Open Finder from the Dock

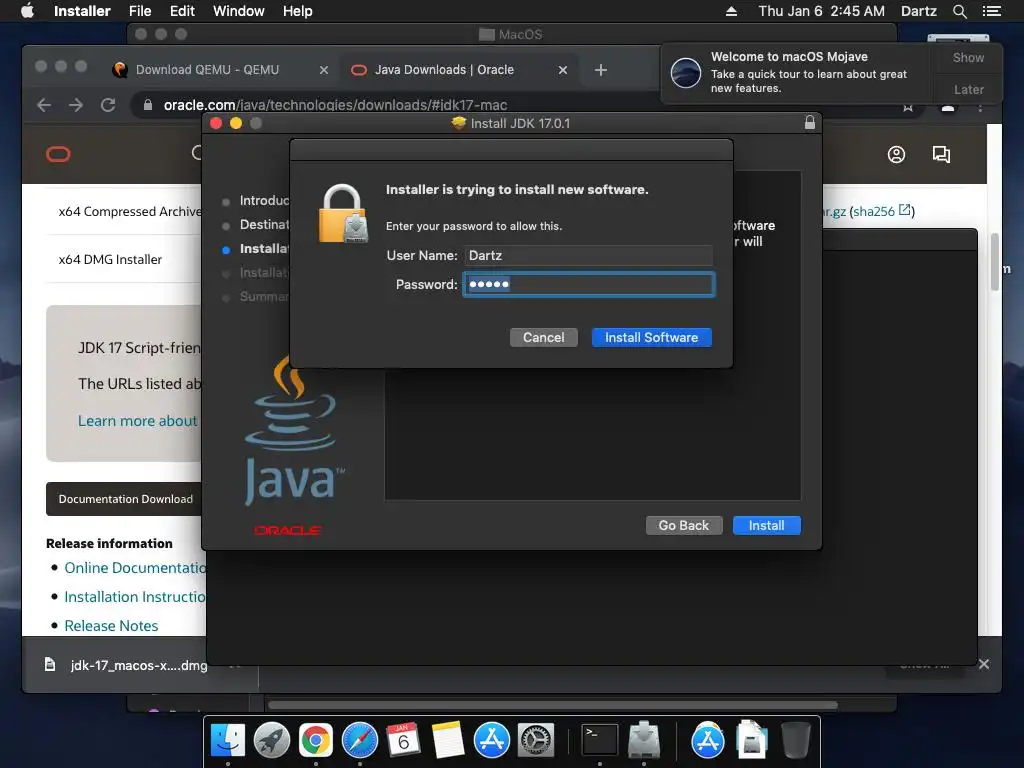(x=227, y=741)
